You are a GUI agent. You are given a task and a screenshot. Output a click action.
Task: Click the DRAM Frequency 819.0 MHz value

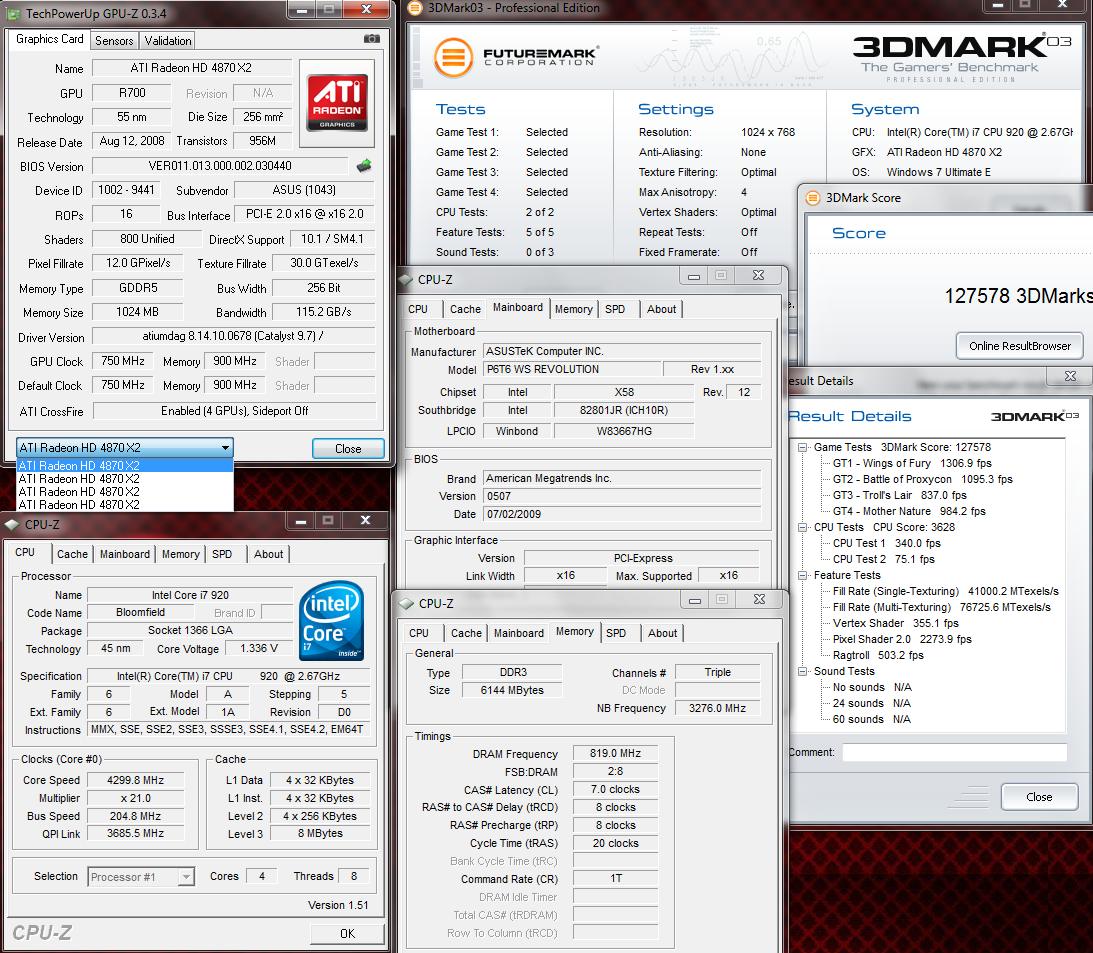click(x=615, y=754)
